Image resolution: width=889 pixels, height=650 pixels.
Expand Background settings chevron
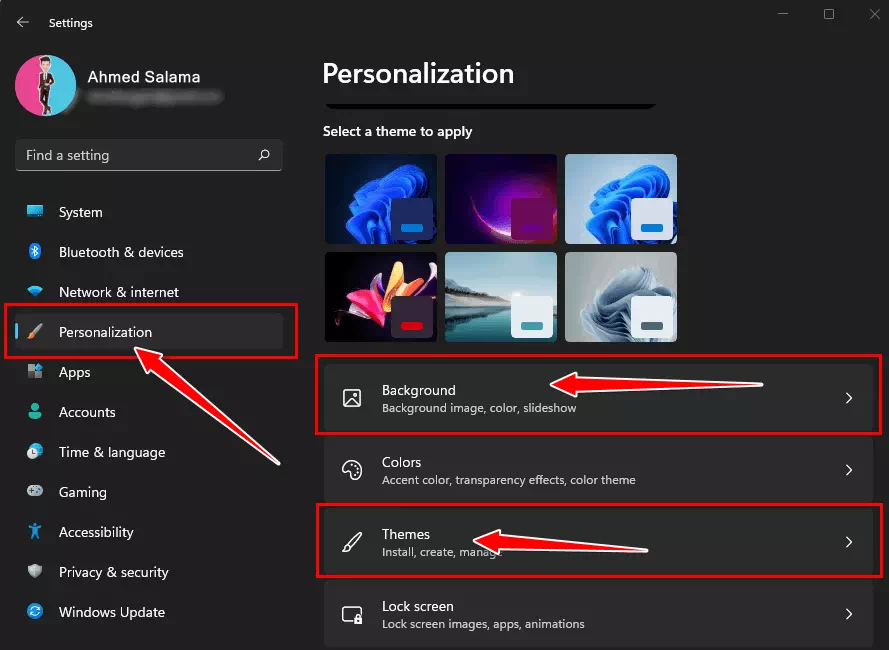click(x=849, y=398)
